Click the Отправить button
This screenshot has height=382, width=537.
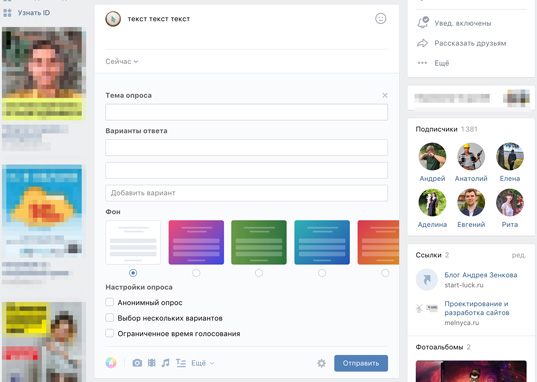coord(361,363)
